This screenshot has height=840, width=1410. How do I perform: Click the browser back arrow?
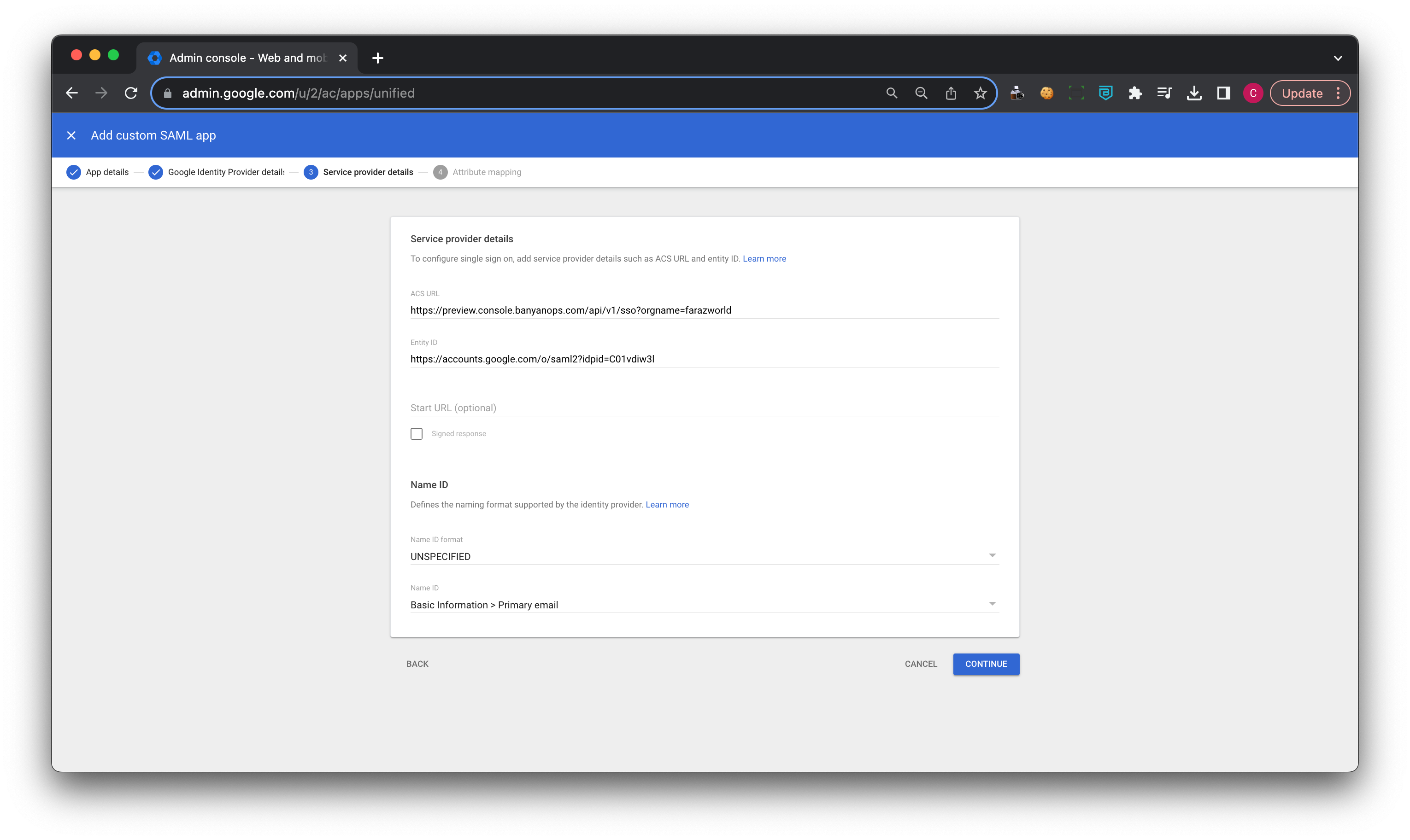(x=72, y=93)
